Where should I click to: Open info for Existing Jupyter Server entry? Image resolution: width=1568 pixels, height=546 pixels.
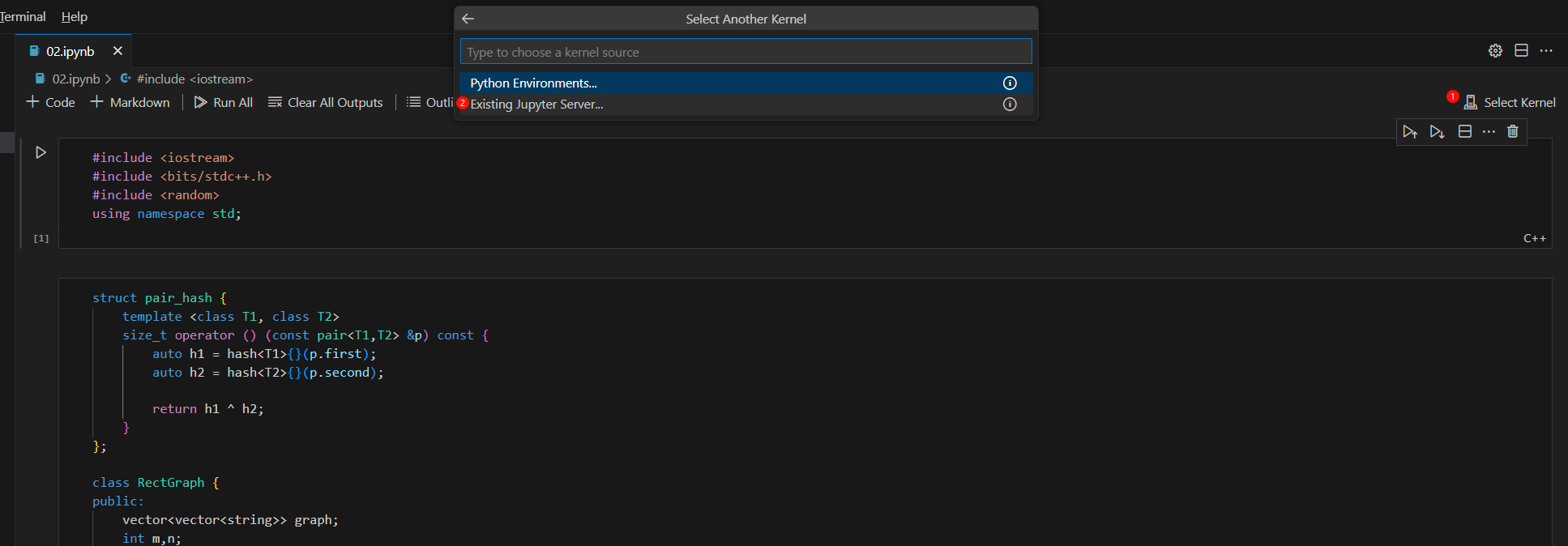(x=1010, y=104)
